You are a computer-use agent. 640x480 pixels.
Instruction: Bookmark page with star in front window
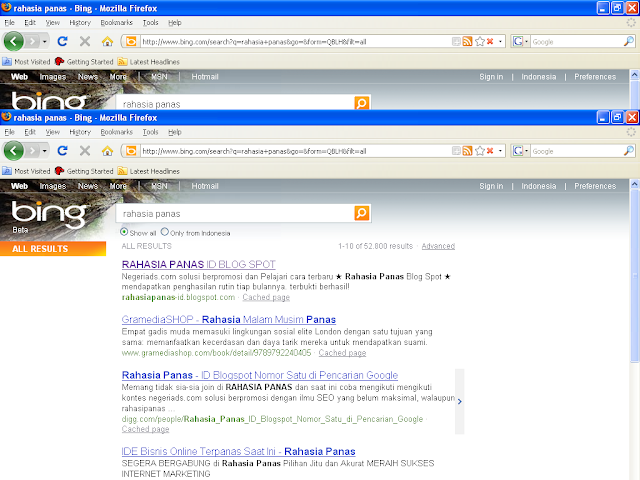(x=480, y=151)
